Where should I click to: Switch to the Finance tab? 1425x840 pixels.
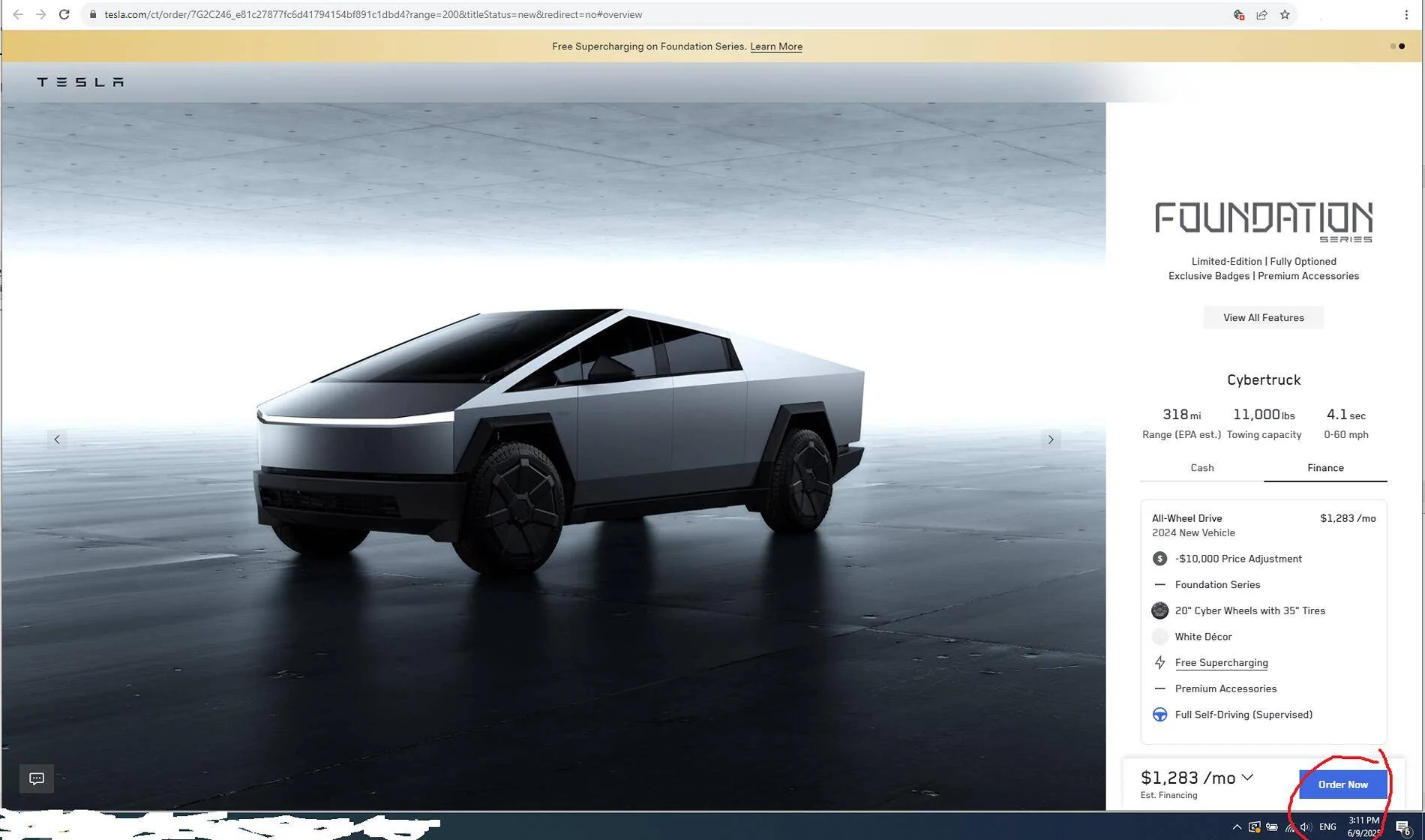(x=1325, y=468)
